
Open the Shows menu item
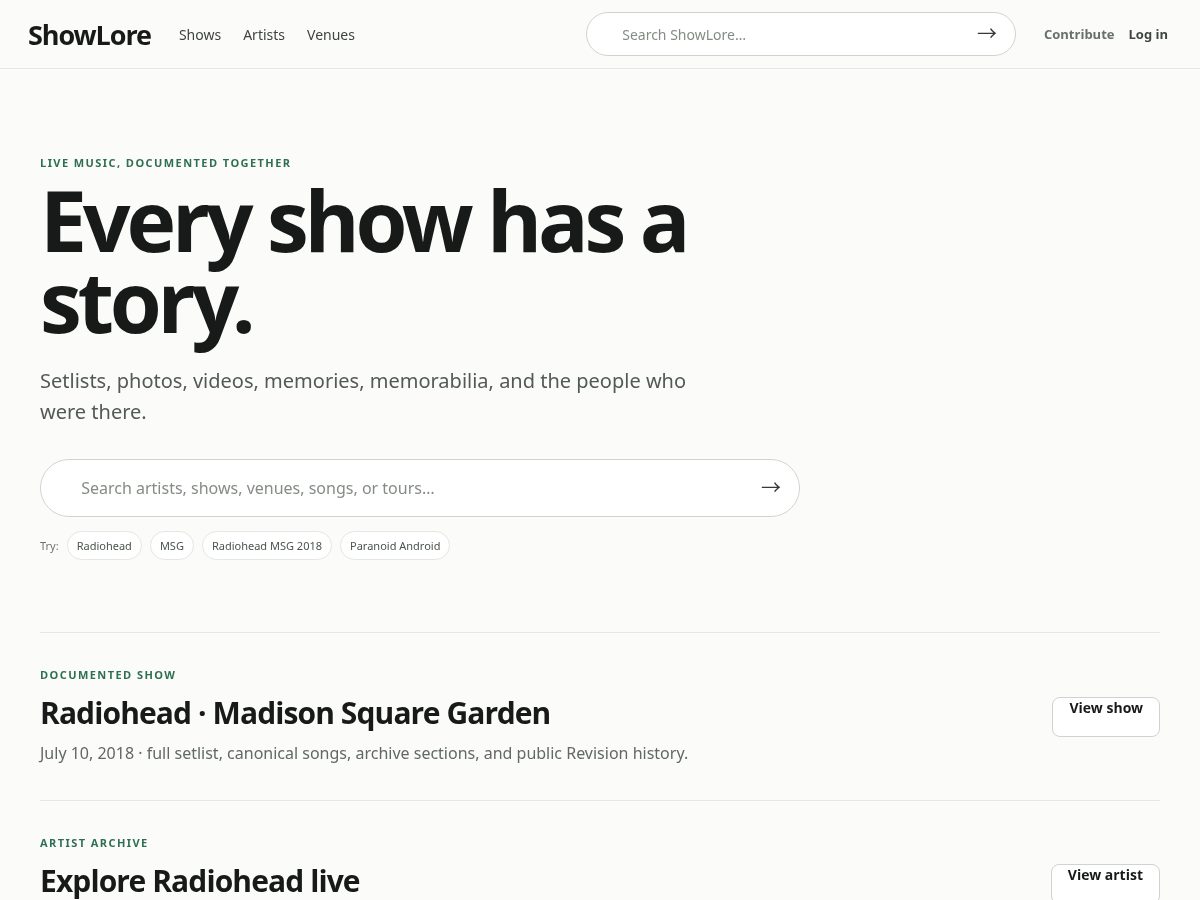pos(200,35)
